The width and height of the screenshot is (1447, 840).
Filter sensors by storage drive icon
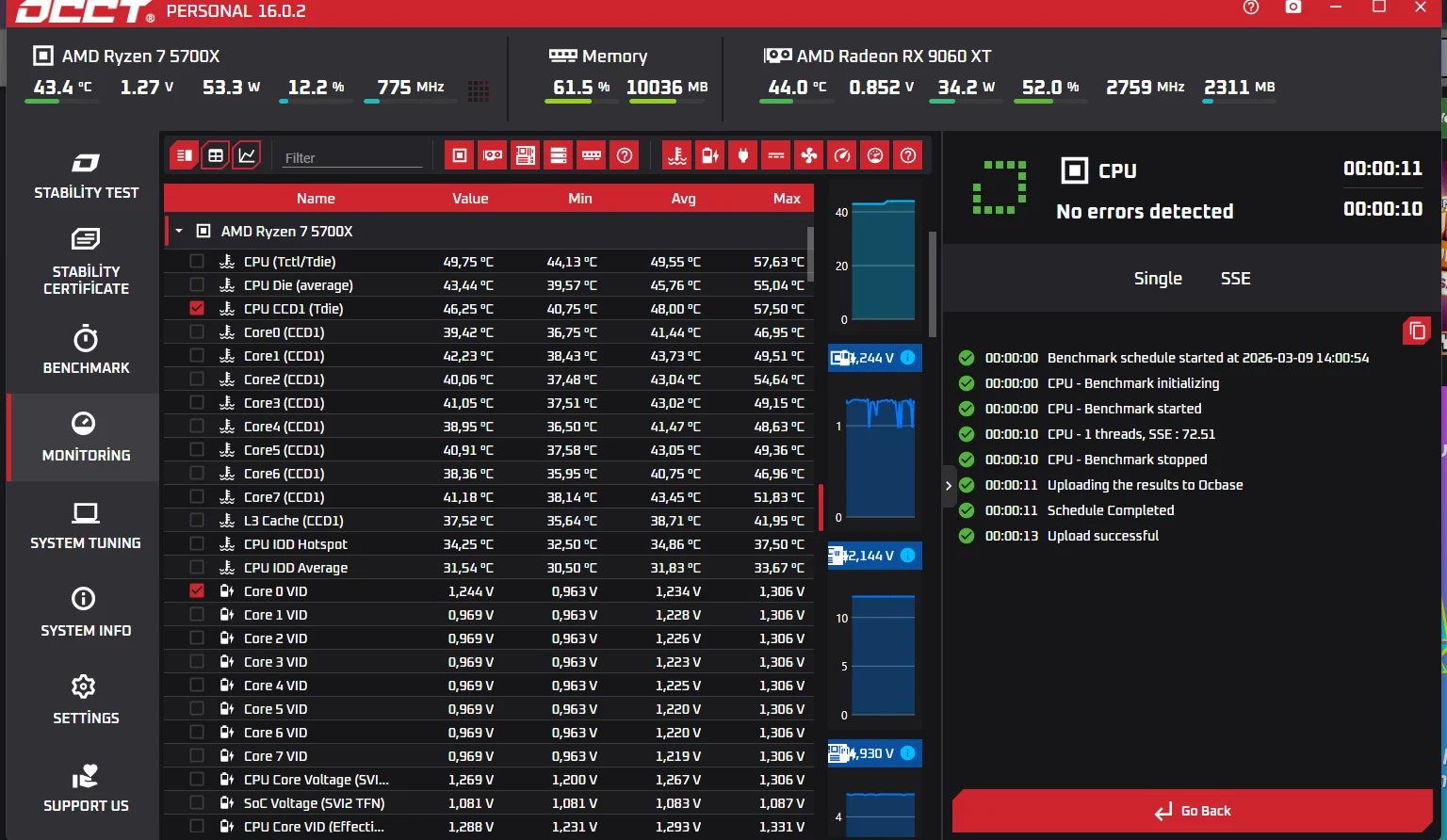point(559,155)
